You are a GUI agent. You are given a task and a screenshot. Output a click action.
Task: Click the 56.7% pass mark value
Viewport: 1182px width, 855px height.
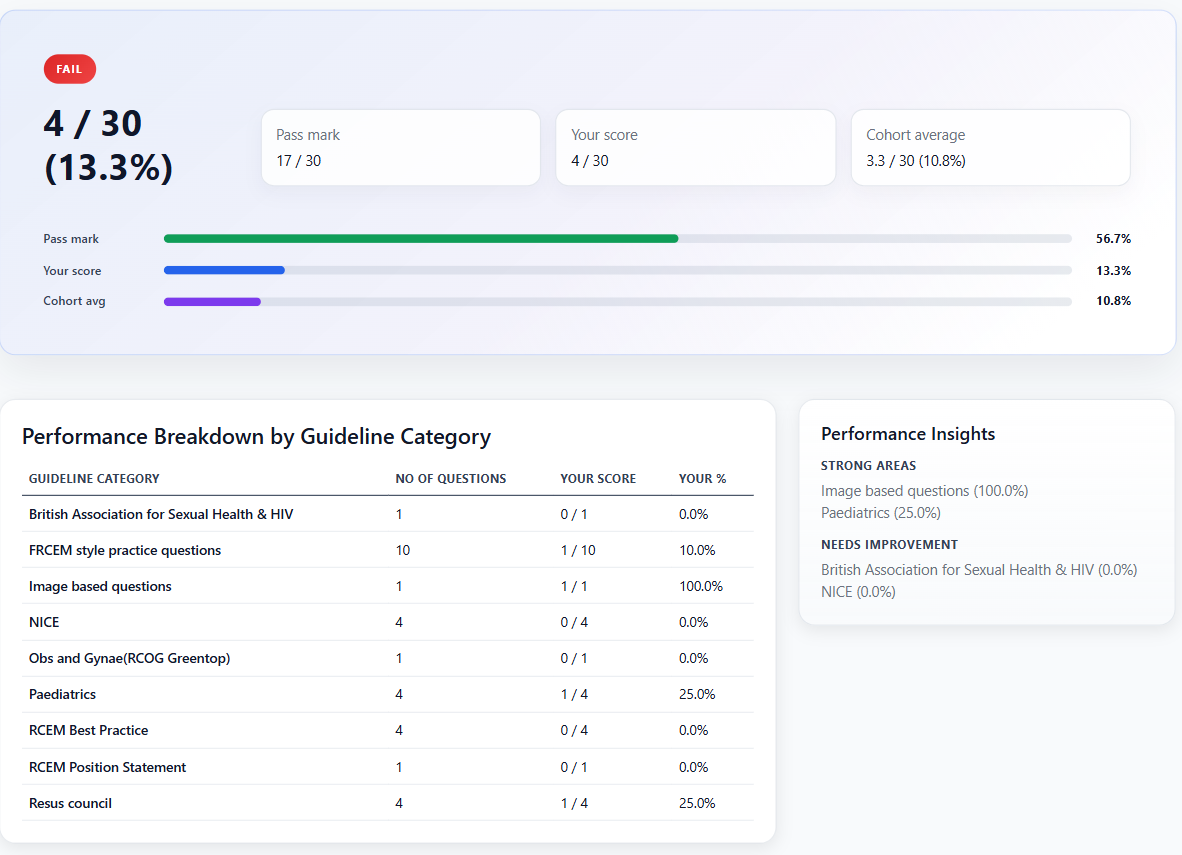[1113, 238]
